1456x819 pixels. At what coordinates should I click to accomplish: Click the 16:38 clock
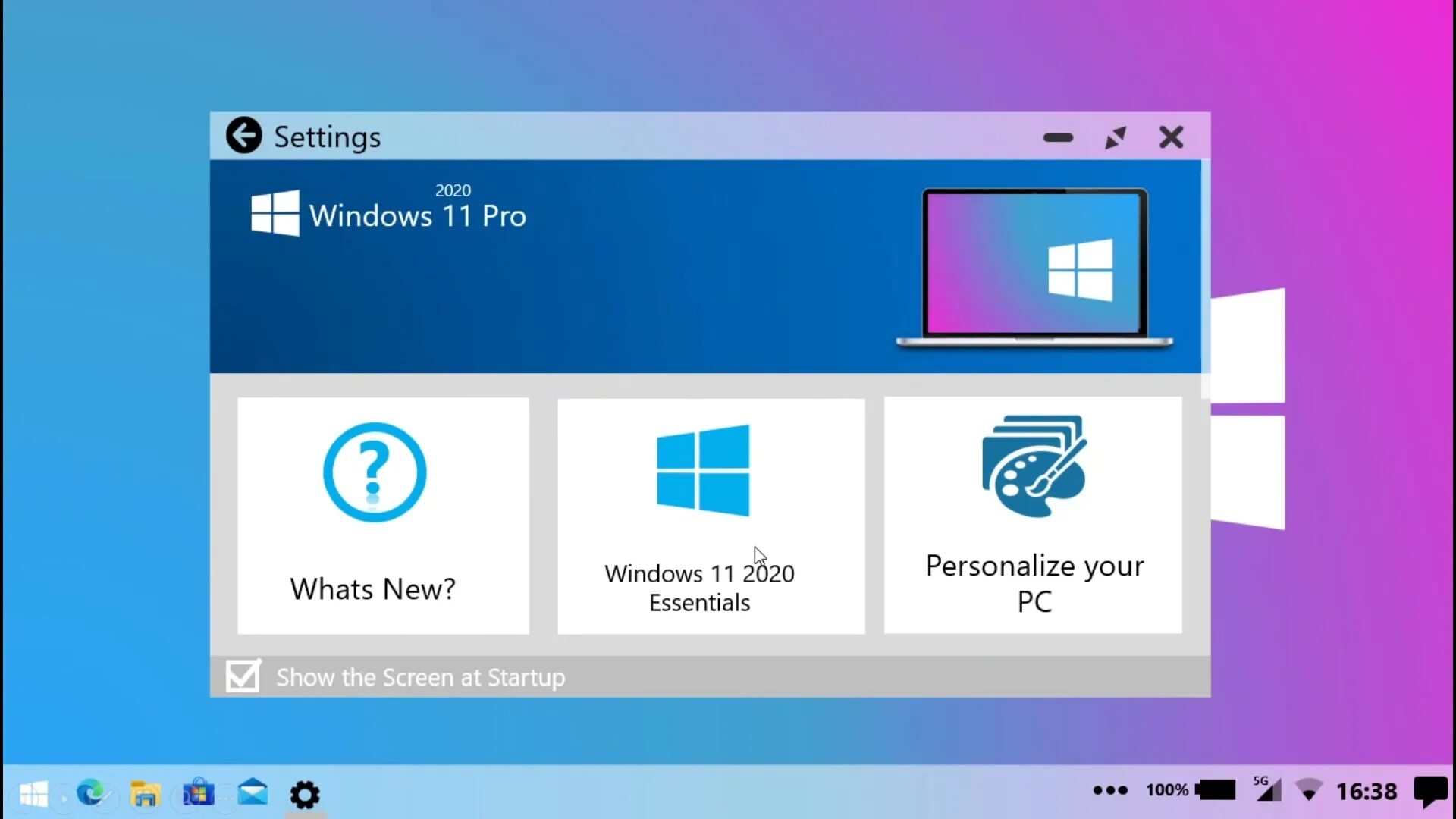[x=1366, y=791]
